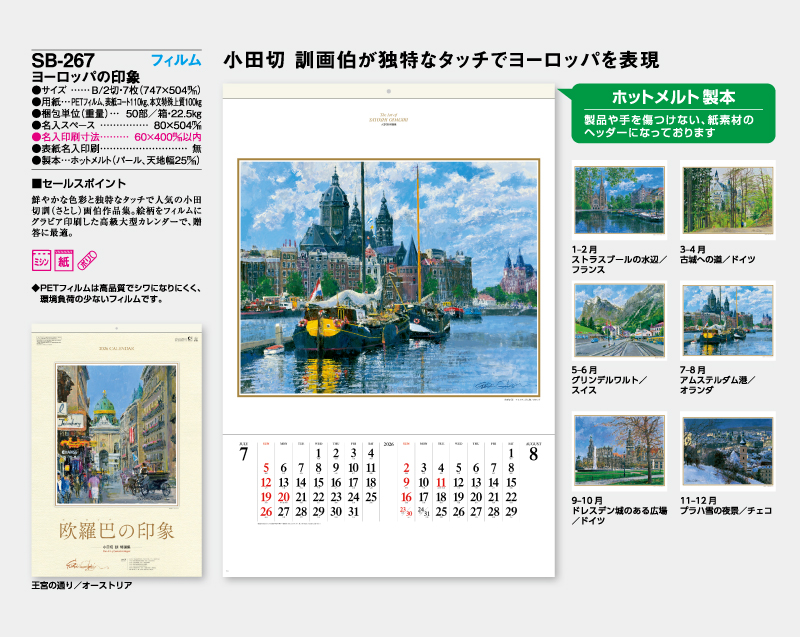800x637 pixels.
Task: Click the large July month numeral 7
Action: click(x=244, y=454)
